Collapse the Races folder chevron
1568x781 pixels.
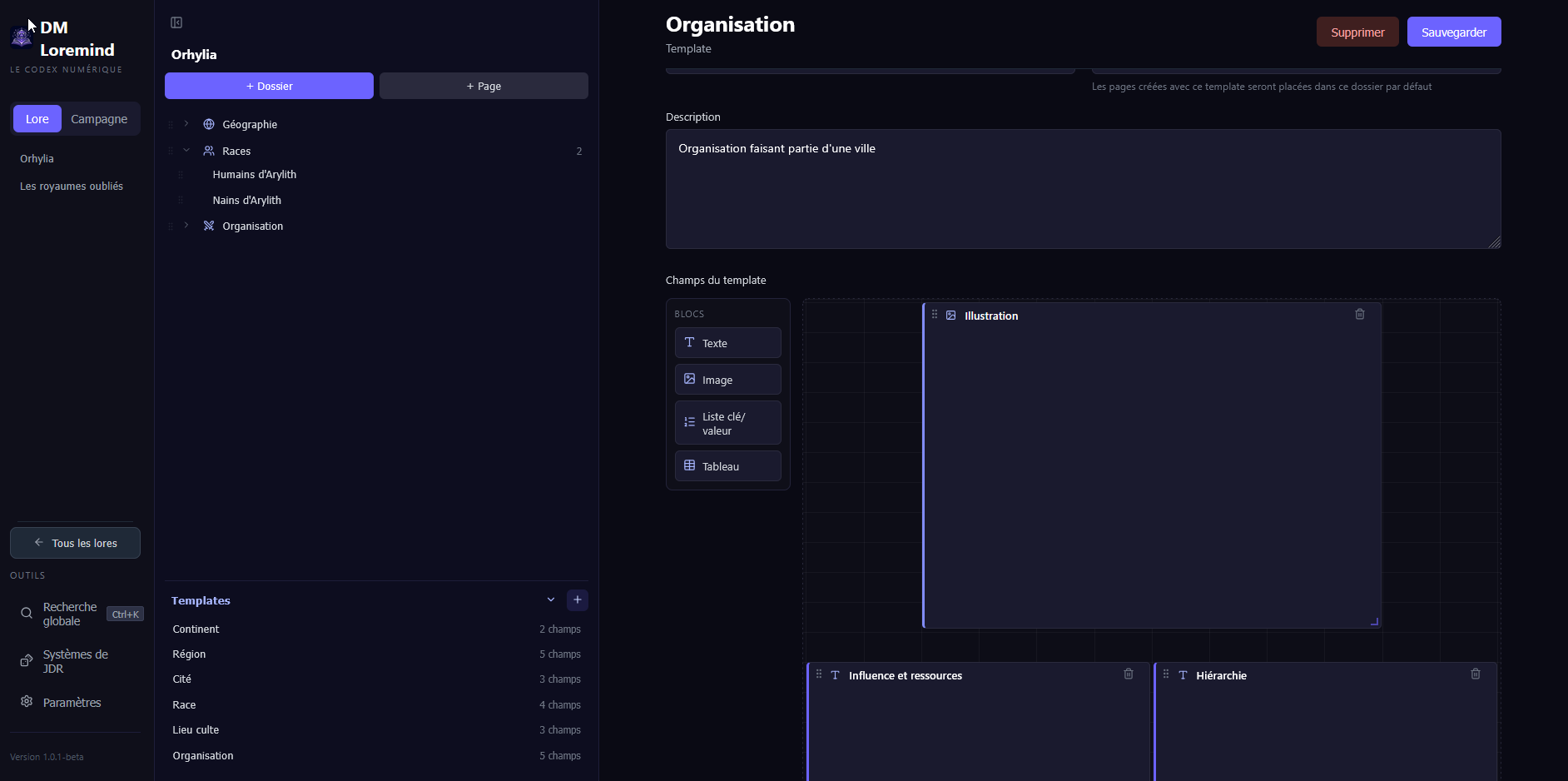coord(186,151)
